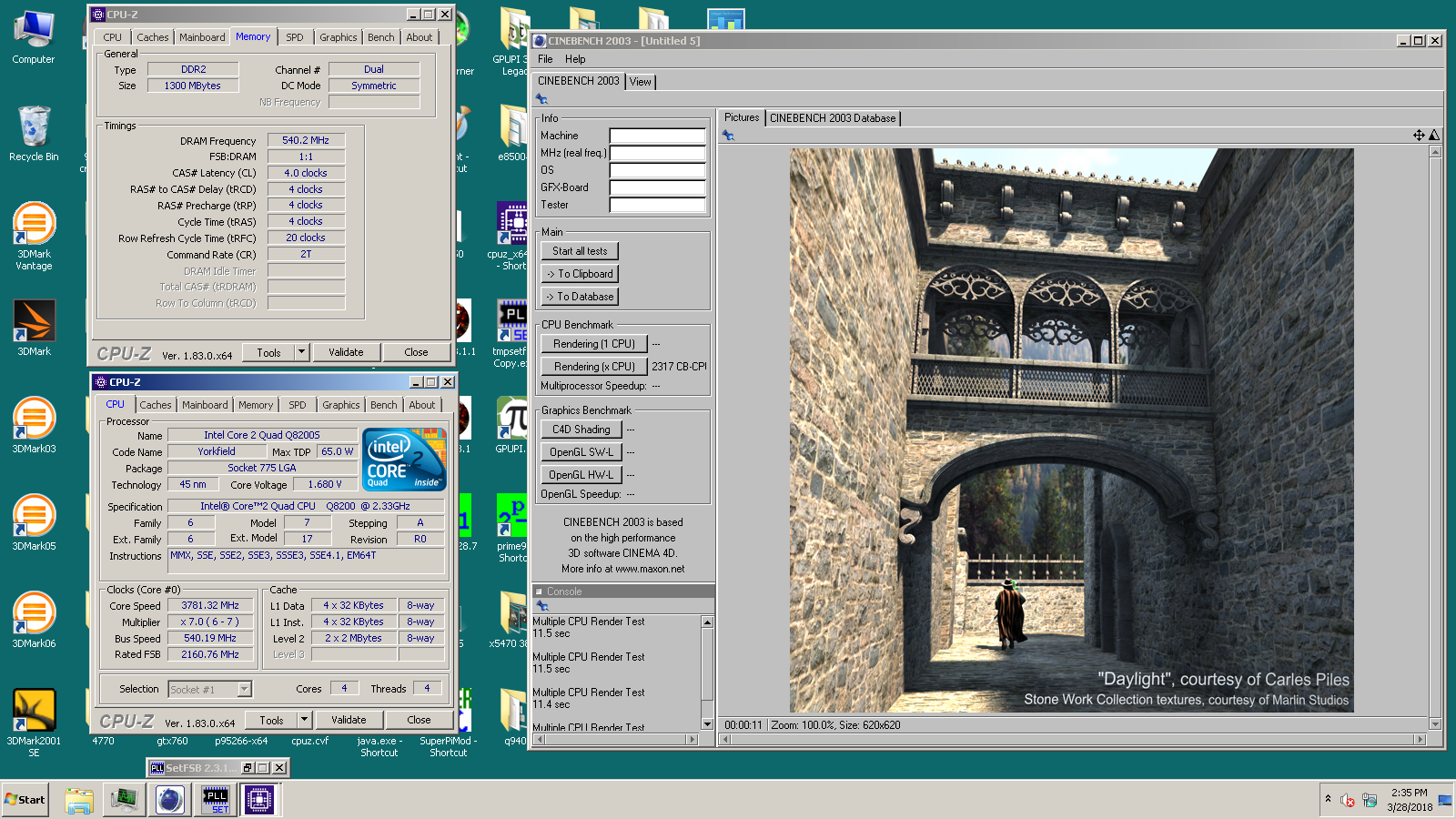Viewport: 1456px width, 819px height.
Task: Switch to CINEBENCH 2003 Database tab
Action: coord(833,118)
